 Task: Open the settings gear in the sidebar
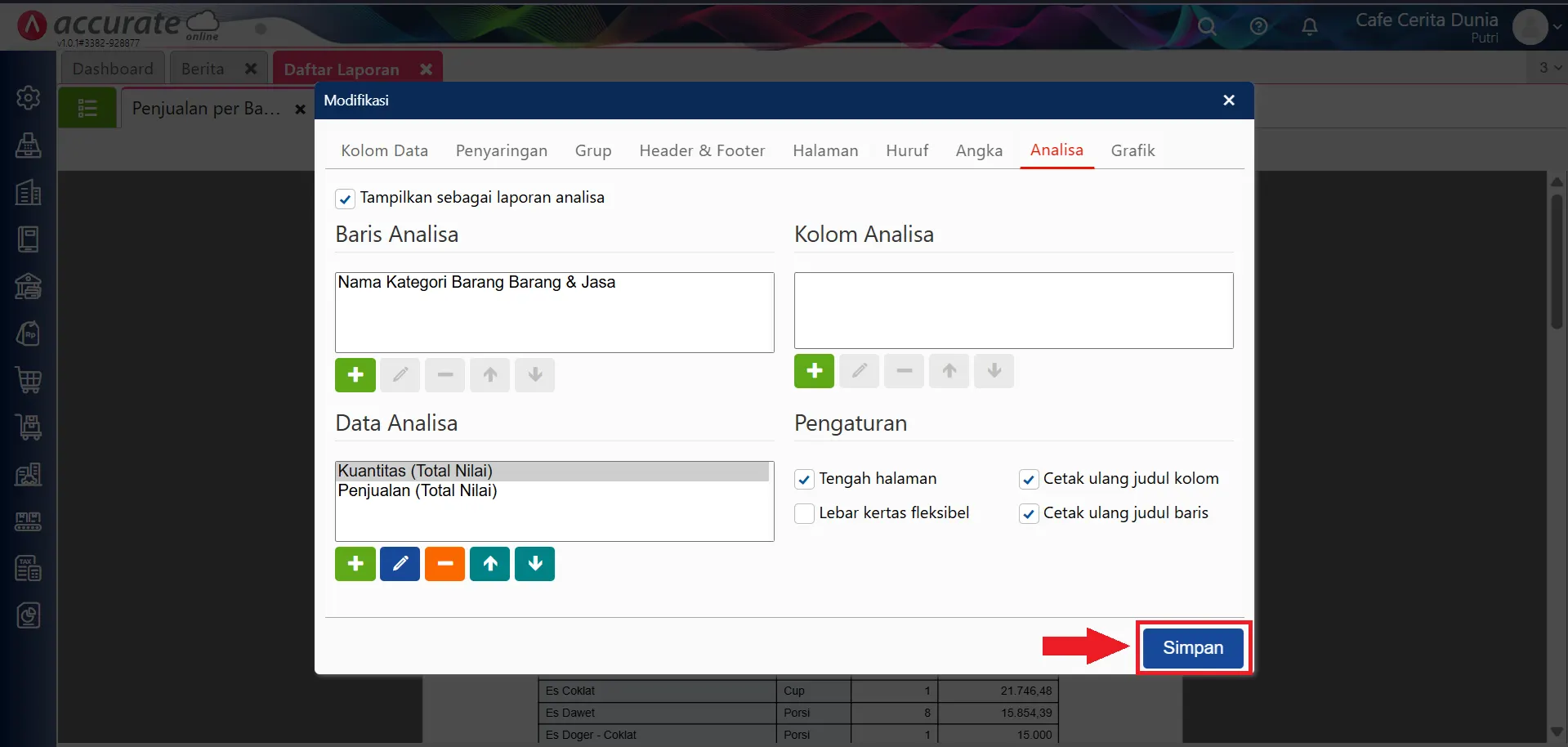click(x=29, y=97)
